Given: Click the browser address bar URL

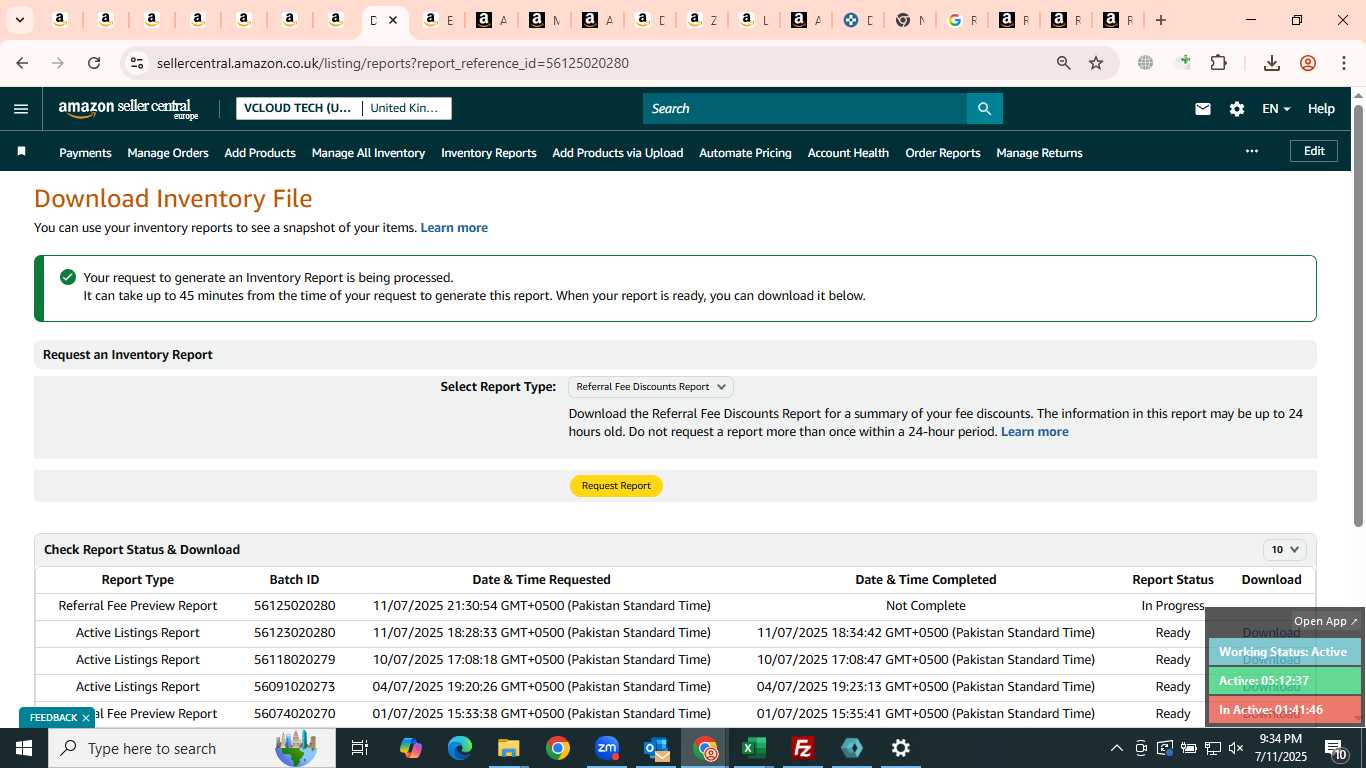Looking at the screenshot, I should pyautogui.click(x=393, y=63).
